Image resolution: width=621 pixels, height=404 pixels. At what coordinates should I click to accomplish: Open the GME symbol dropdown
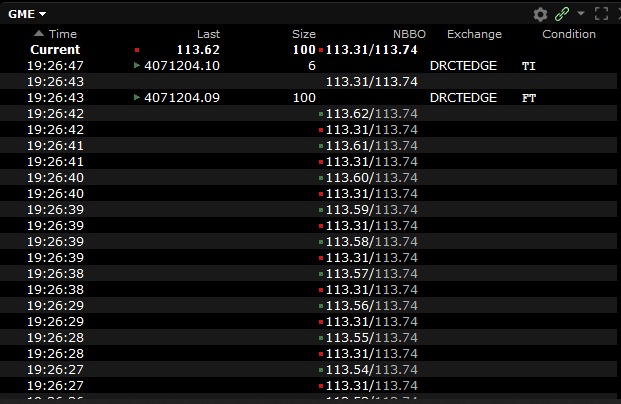click(27, 14)
